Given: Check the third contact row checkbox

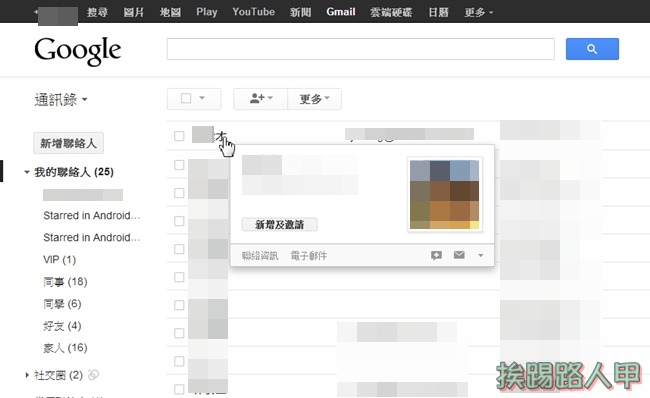Looking at the screenshot, I should coord(179,193).
